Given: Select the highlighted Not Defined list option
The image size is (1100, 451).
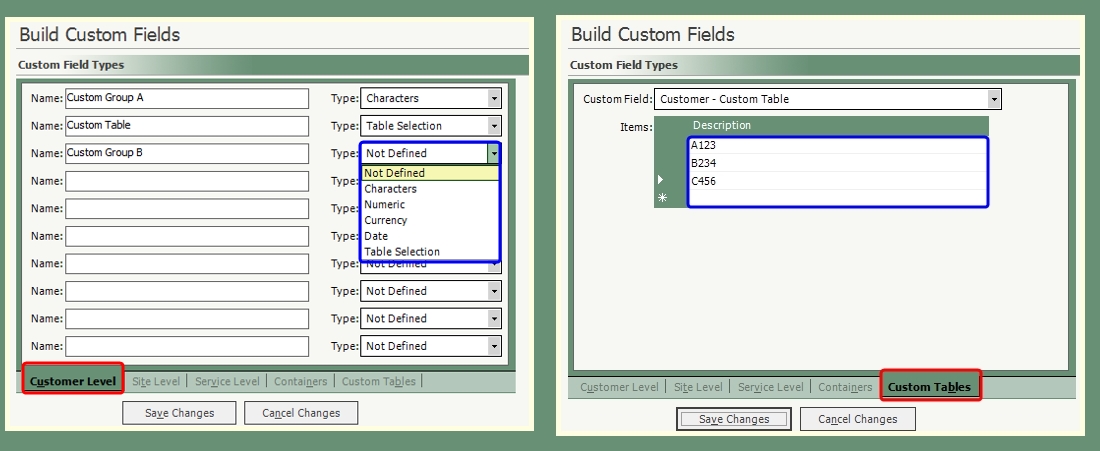Looking at the screenshot, I should pyautogui.click(x=430, y=173).
